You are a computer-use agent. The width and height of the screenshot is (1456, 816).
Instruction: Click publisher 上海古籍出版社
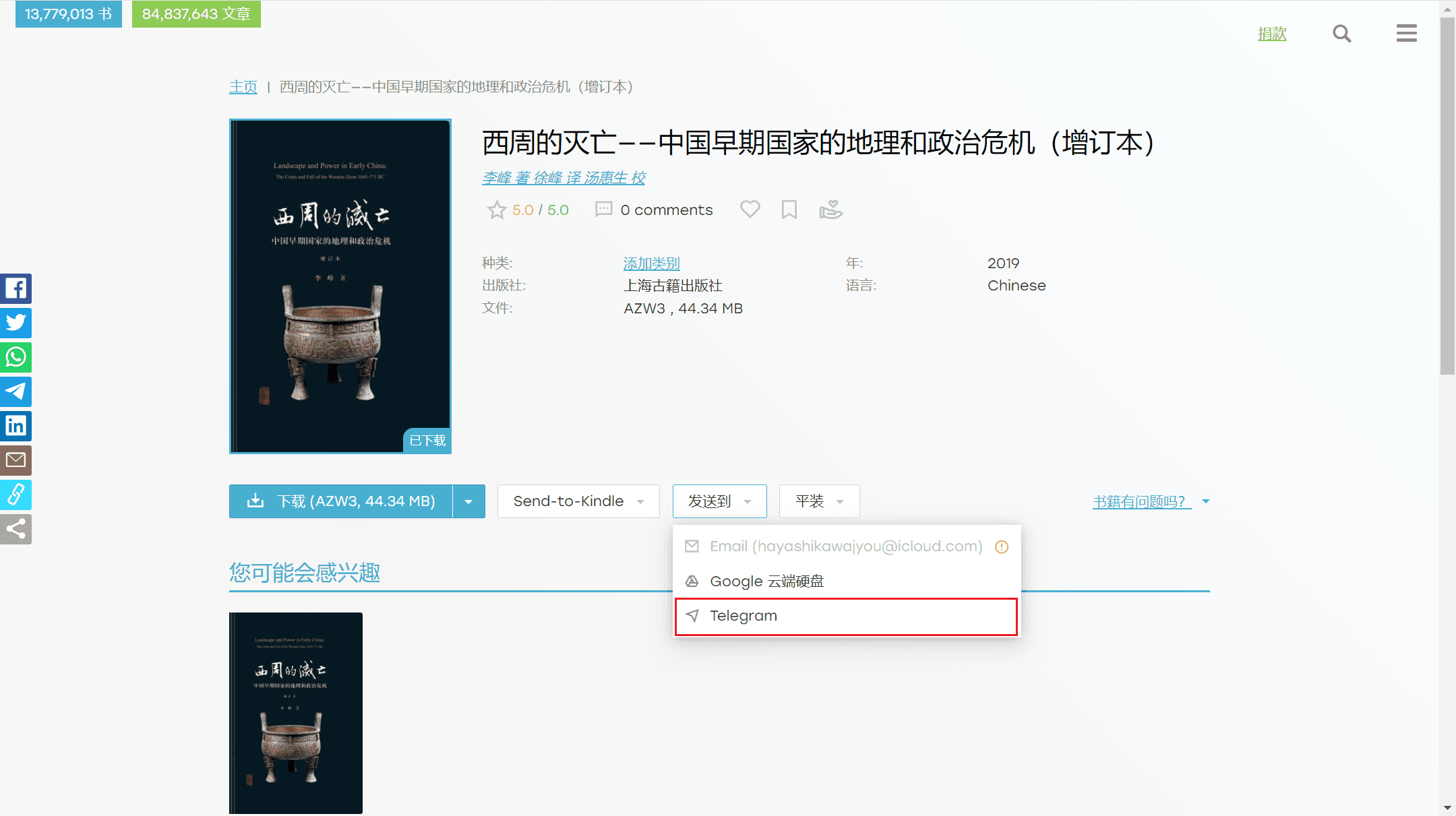(673, 286)
